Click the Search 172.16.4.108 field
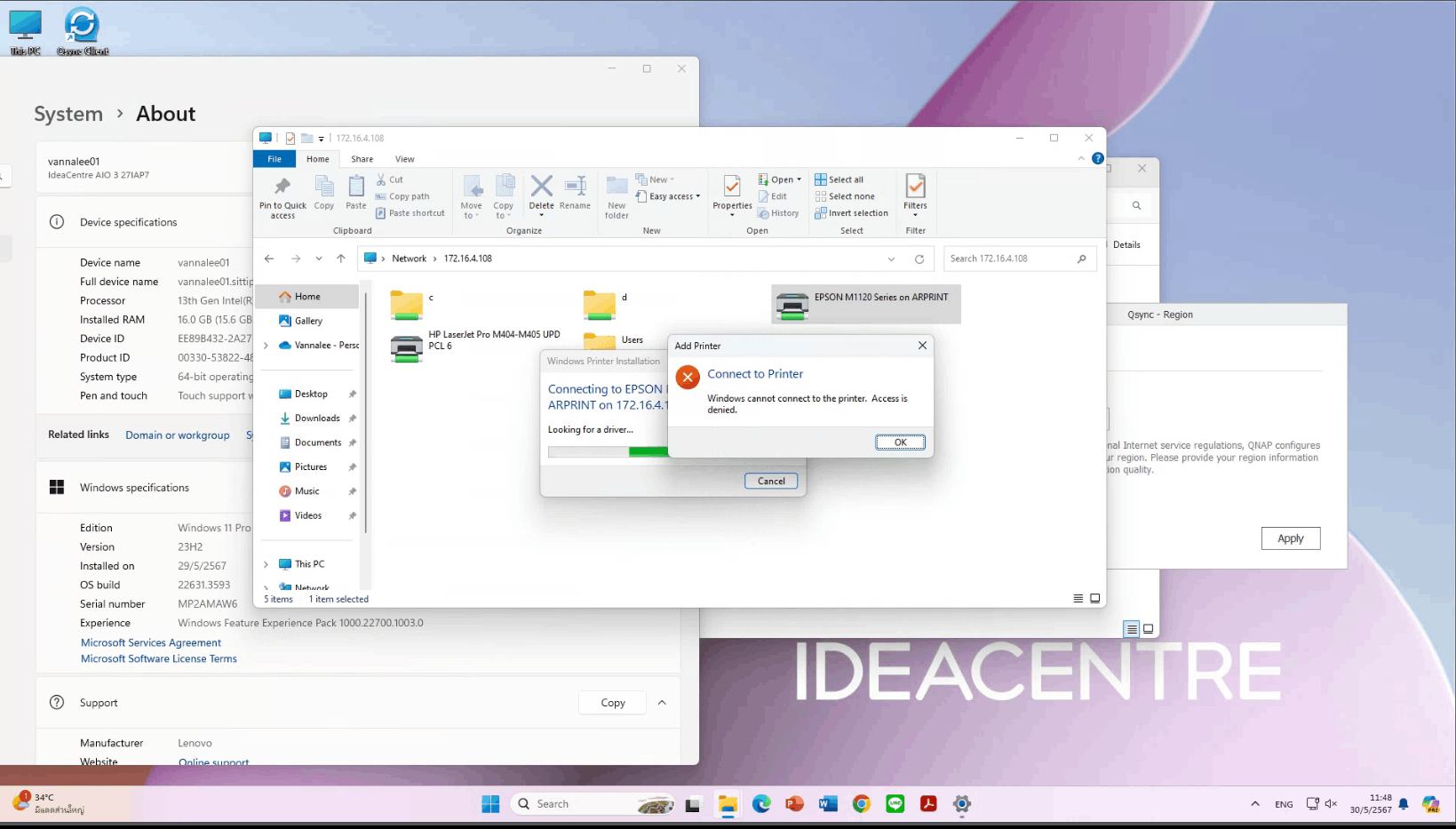The width and height of the screenshot is (1456, 829). click(x=1020, y=259)
